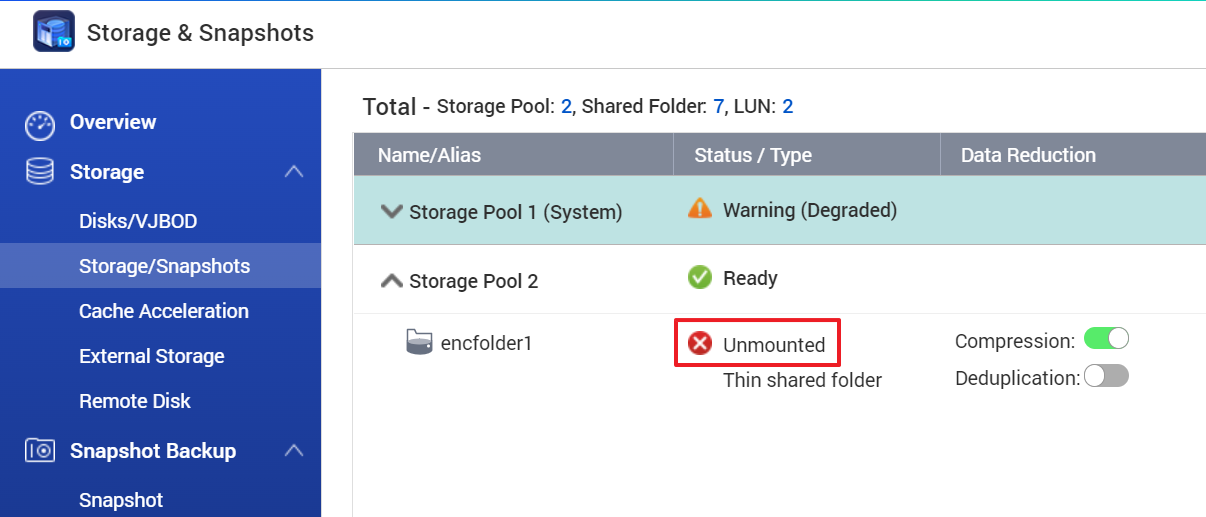Collapse the Storage sidebar section

(x=294, y=172)
